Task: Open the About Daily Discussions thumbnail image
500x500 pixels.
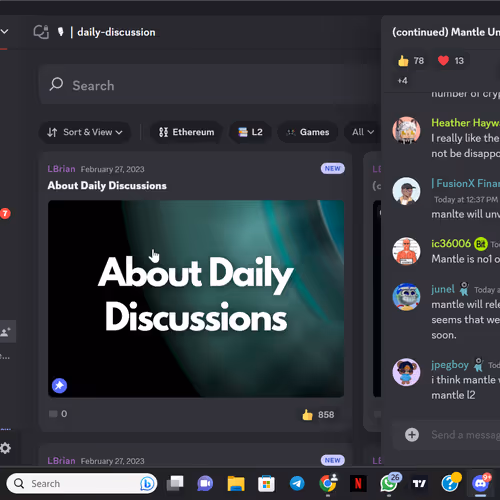Action: pos(196,299)
